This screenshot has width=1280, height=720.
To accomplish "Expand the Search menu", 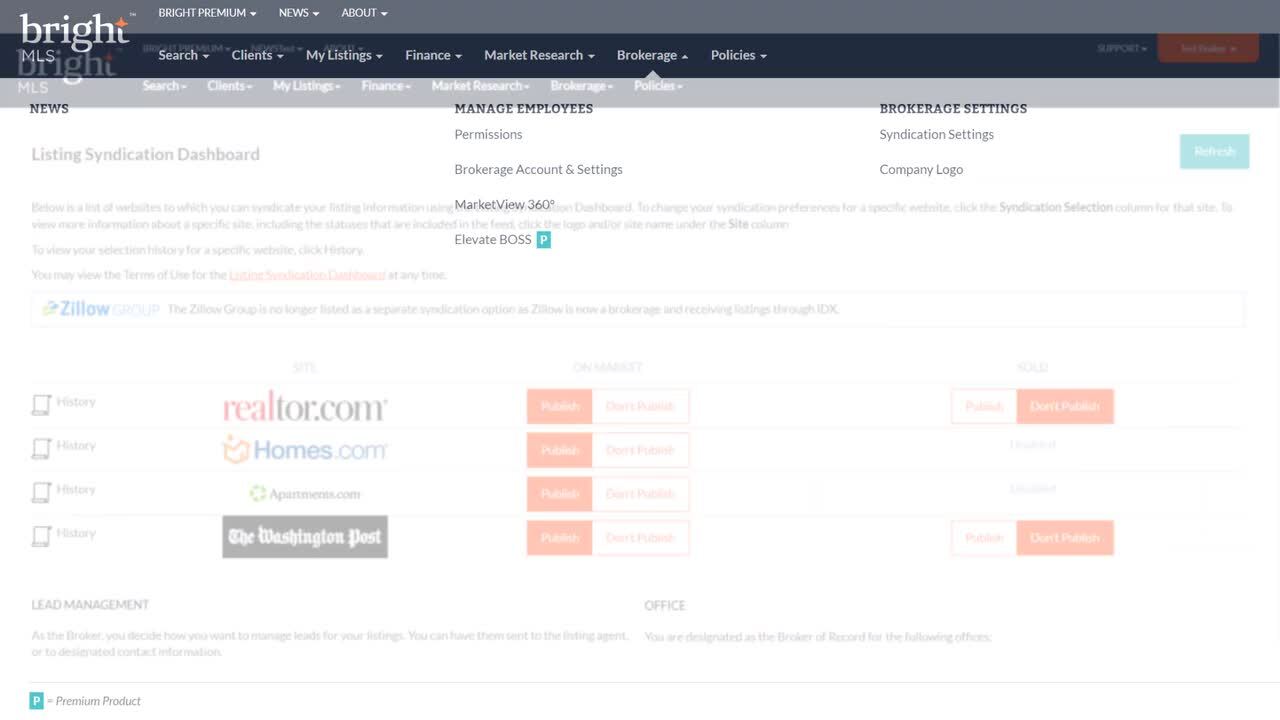I will point(184,55).
